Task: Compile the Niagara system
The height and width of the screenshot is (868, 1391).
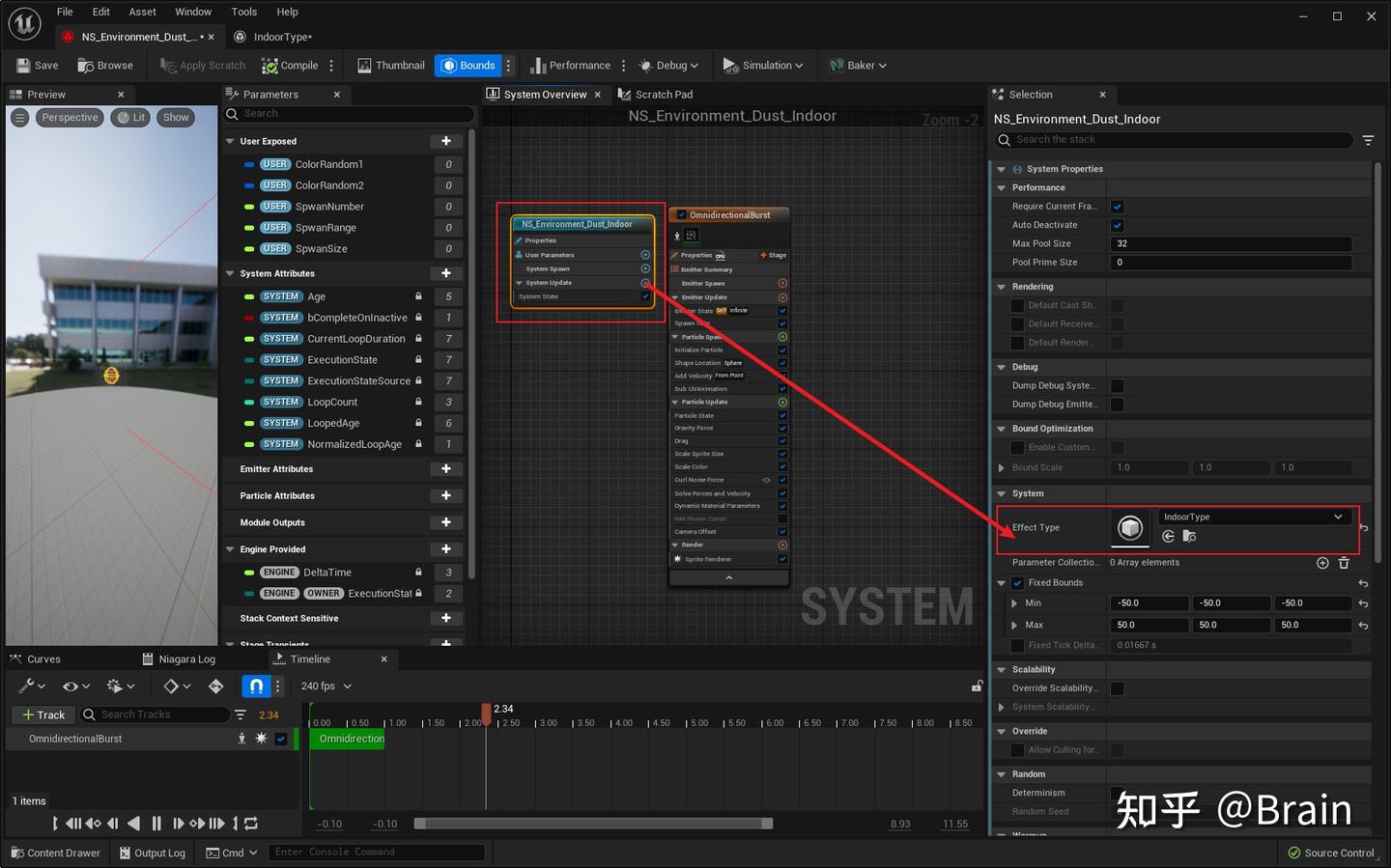Action: [290, 66]
